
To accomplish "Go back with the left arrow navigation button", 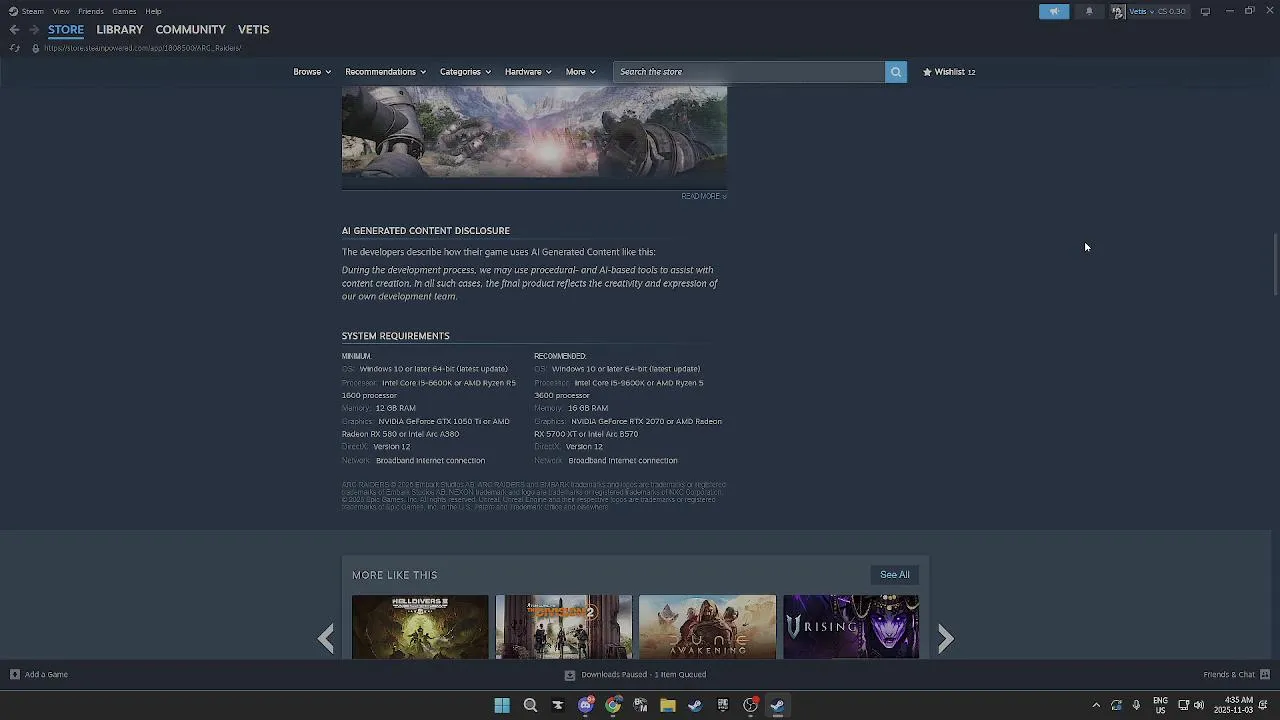I will coord(14,30).
